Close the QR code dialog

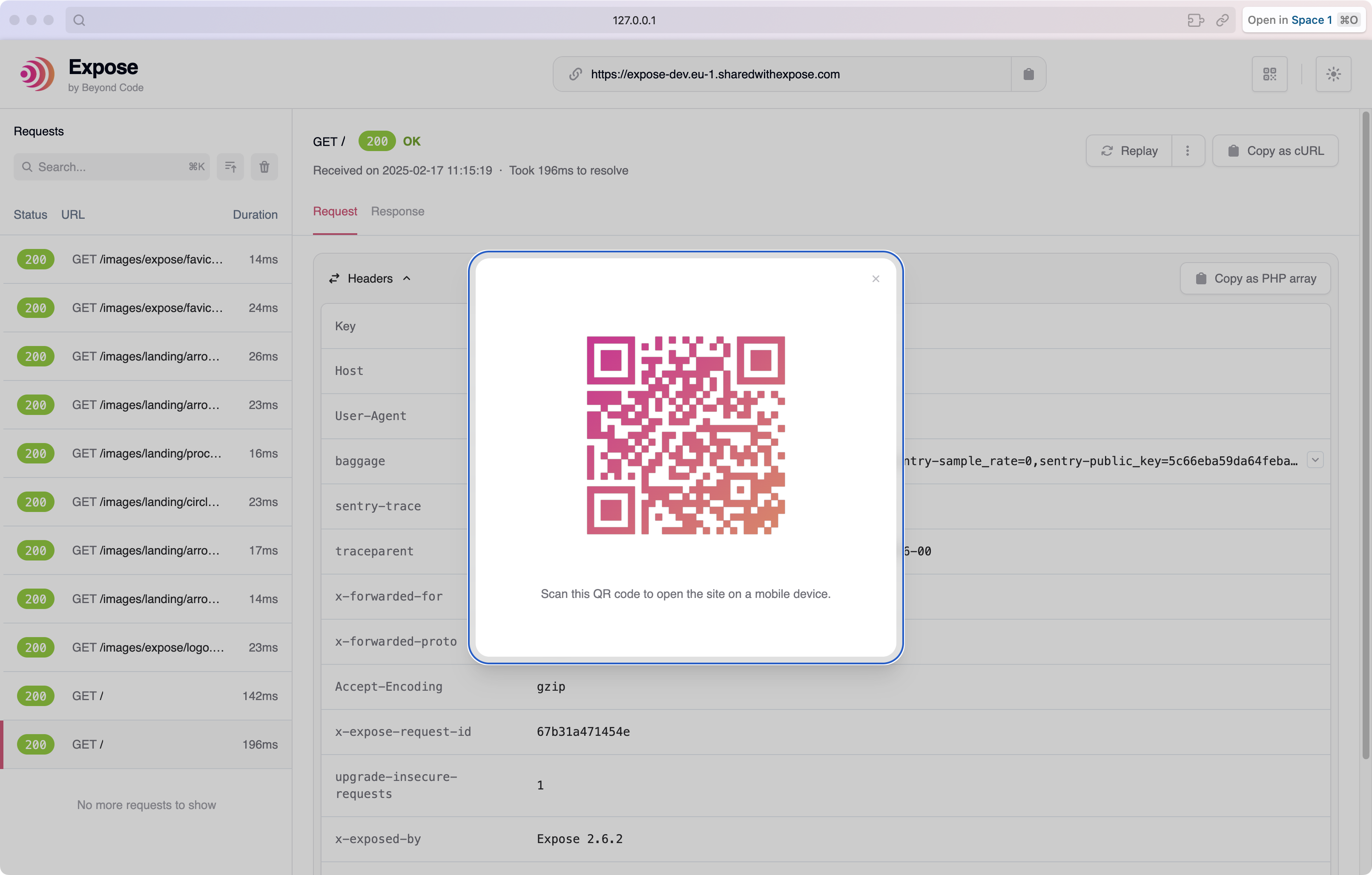pos(876,278)
